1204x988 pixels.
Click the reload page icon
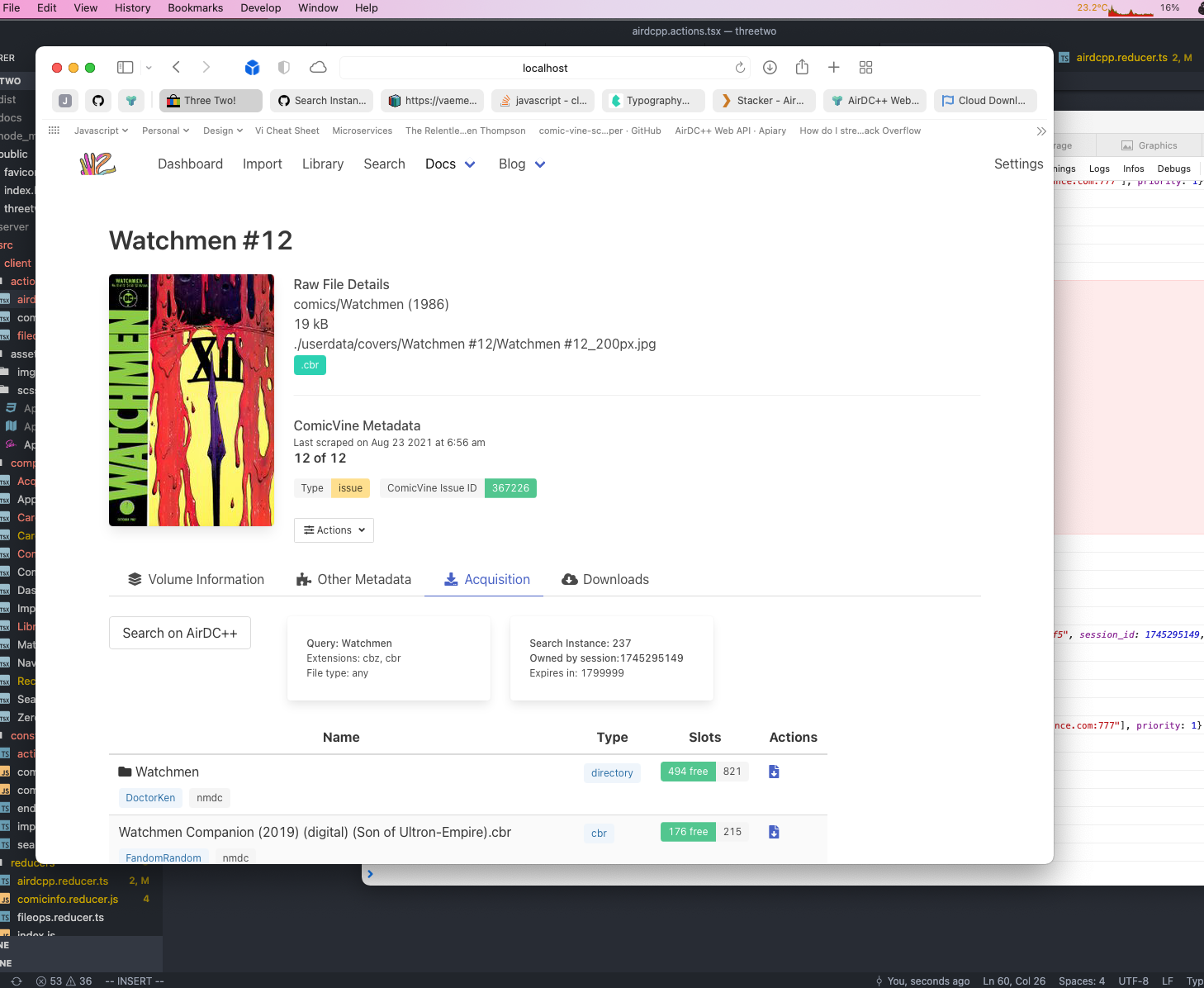(x=740, y=68)
